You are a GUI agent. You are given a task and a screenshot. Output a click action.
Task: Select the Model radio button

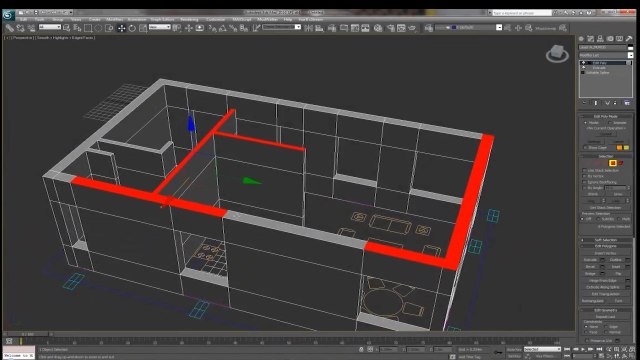586,122
